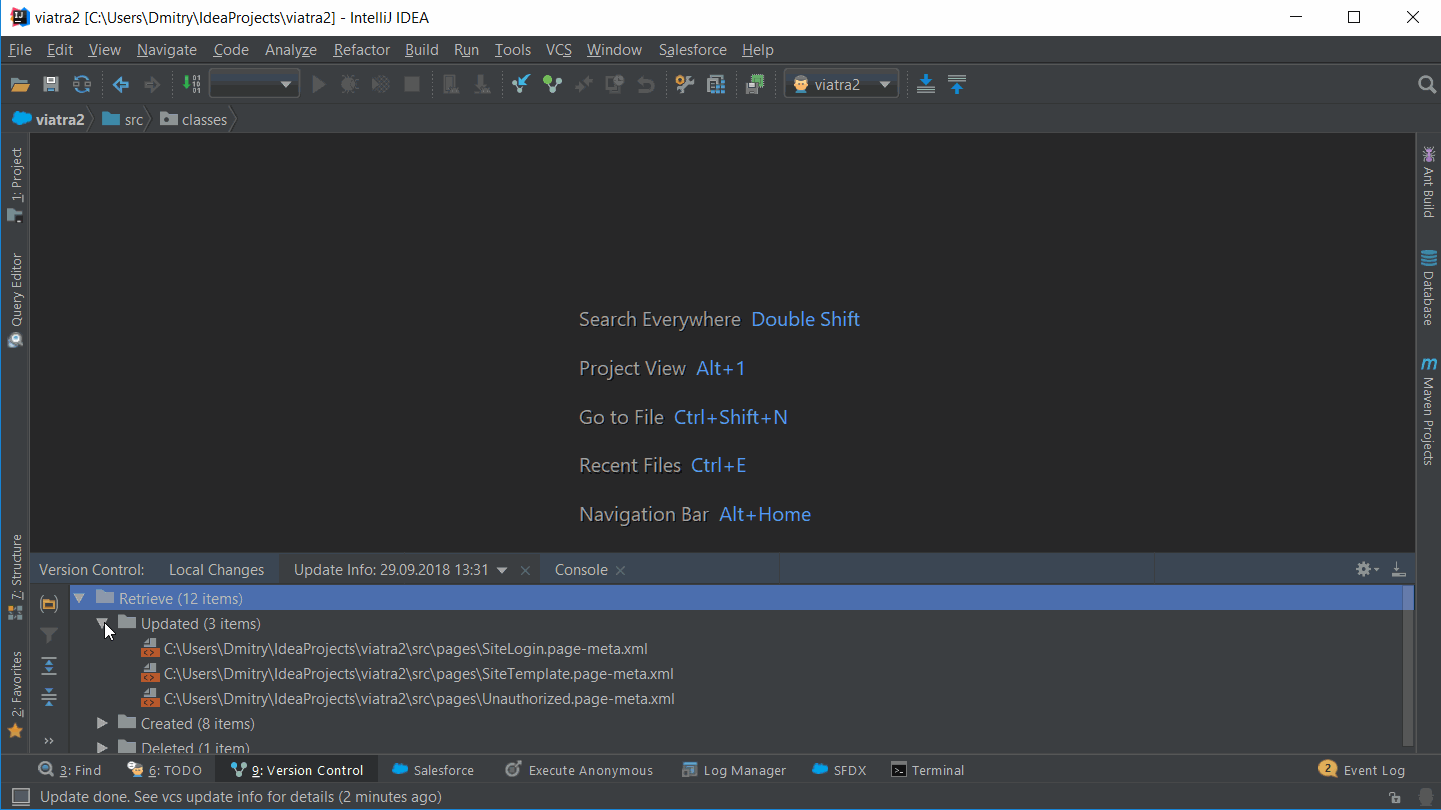Switch to the Console tab
Screen dimensions: 1441x810
581,570
